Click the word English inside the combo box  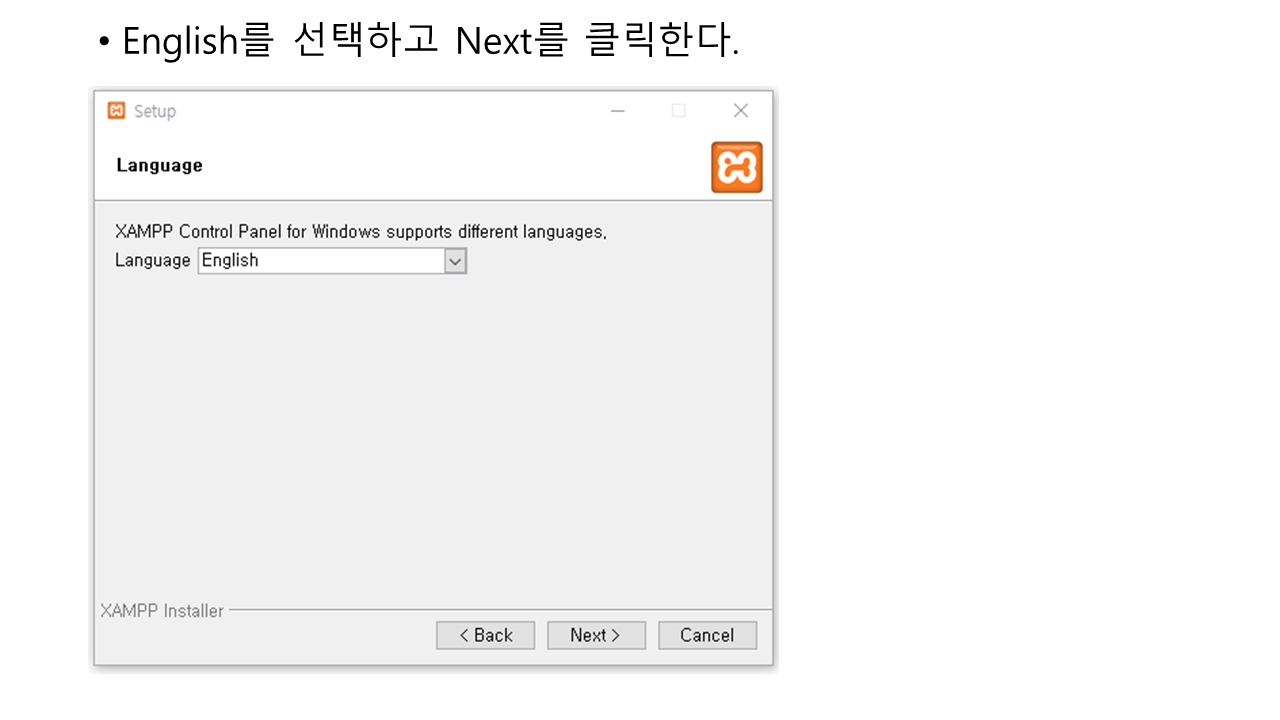(230, 260)
